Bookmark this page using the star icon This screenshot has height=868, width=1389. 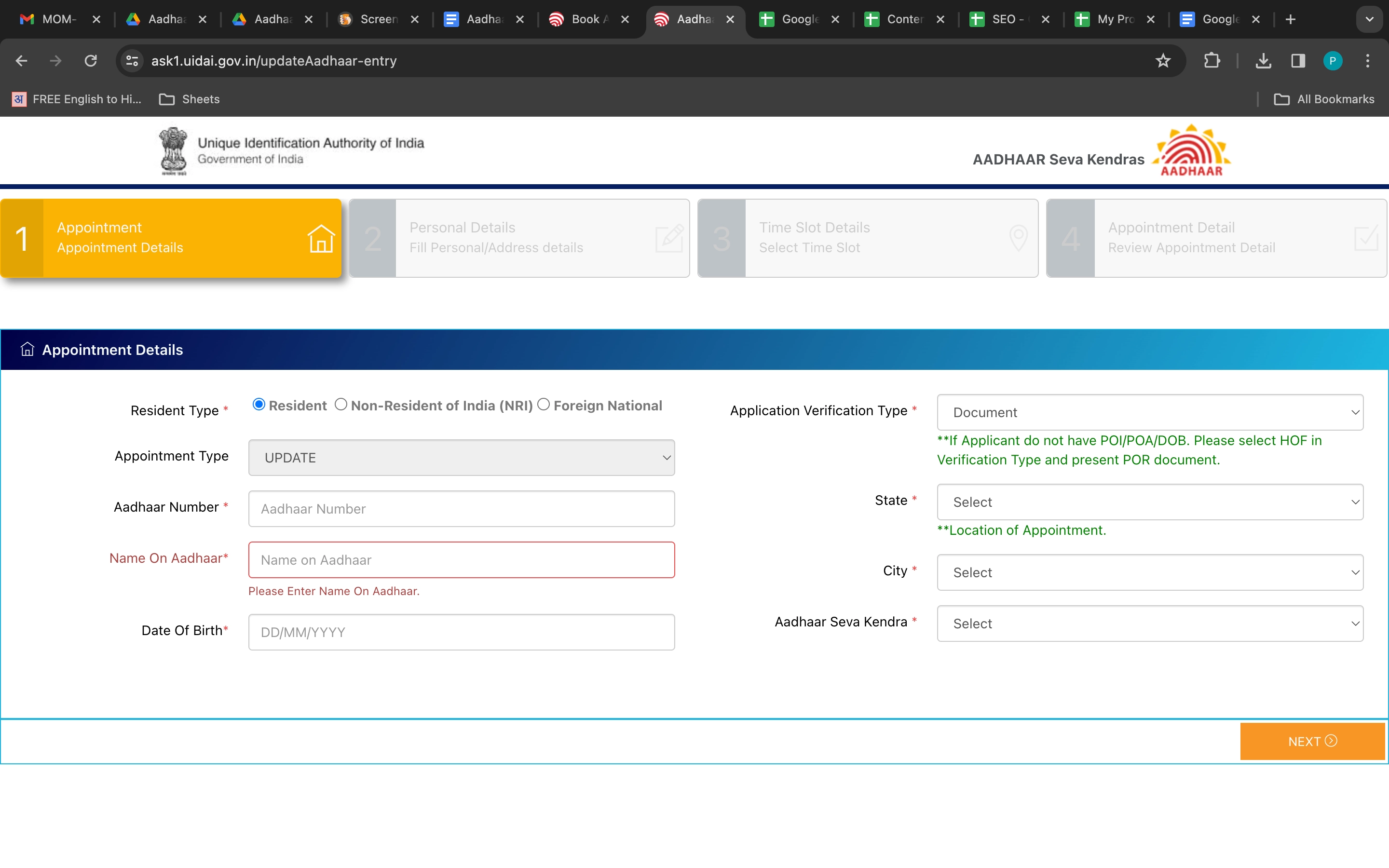1163,60
